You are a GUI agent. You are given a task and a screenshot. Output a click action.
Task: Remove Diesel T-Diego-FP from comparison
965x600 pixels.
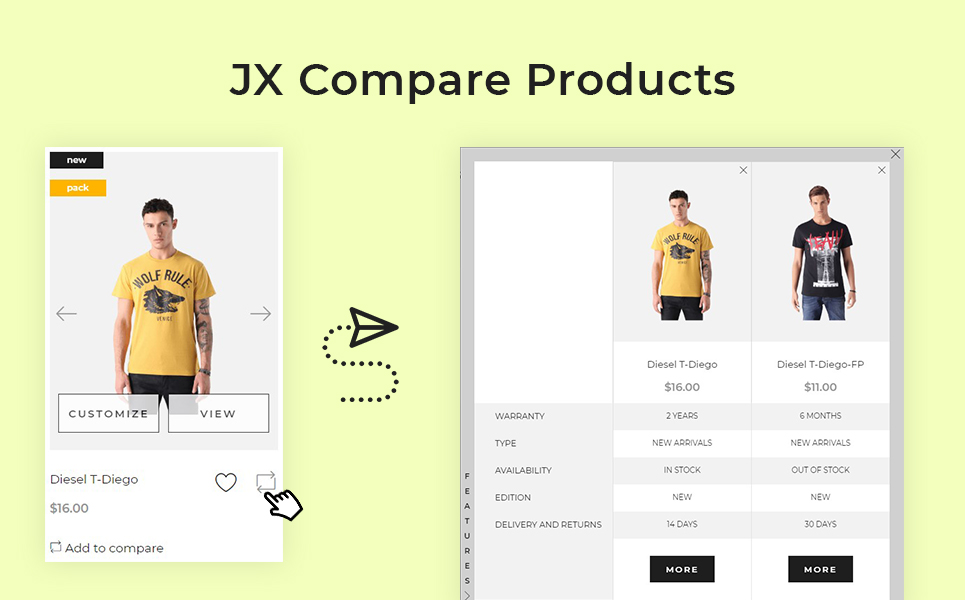(x=882, y=170)
